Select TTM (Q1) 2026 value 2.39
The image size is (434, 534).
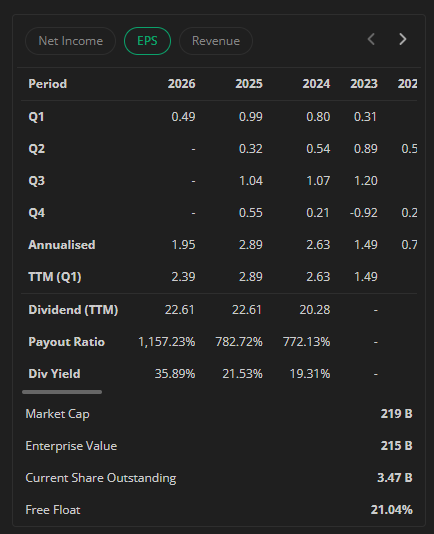(x=184, y=277)
